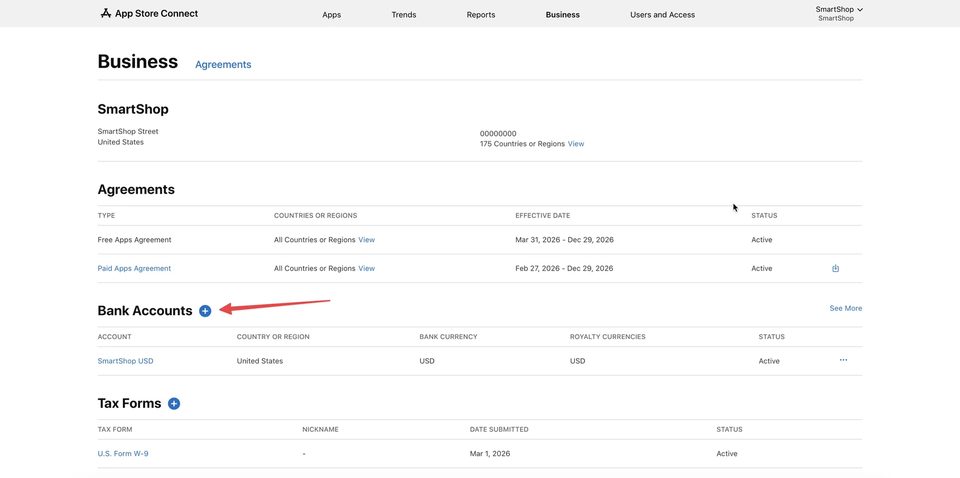Click the United States bank country cell
This screenshot has width=960, height=478.
pos(260,361)
